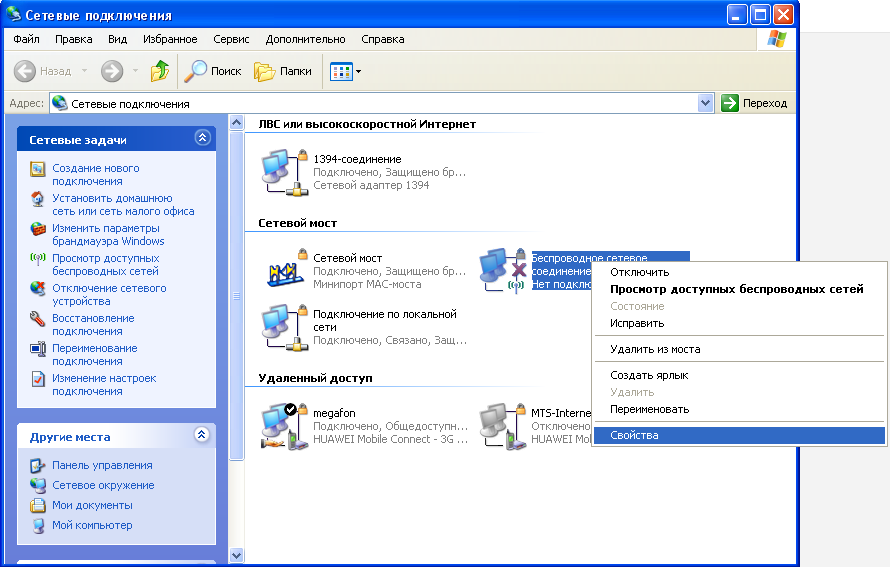Open Мои документы in Other Places
890x567 pixels.
(93, 505)
